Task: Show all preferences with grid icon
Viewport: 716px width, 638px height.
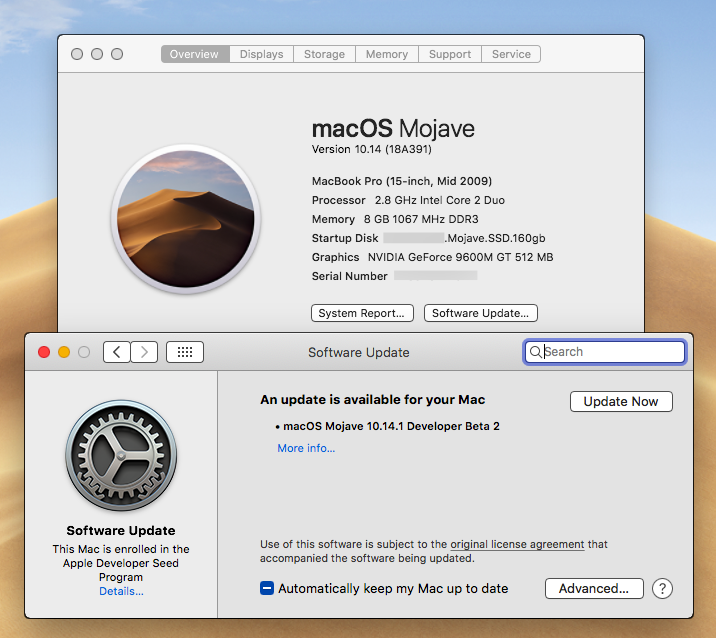Action: pyautogui.click(x=185, y=352)
